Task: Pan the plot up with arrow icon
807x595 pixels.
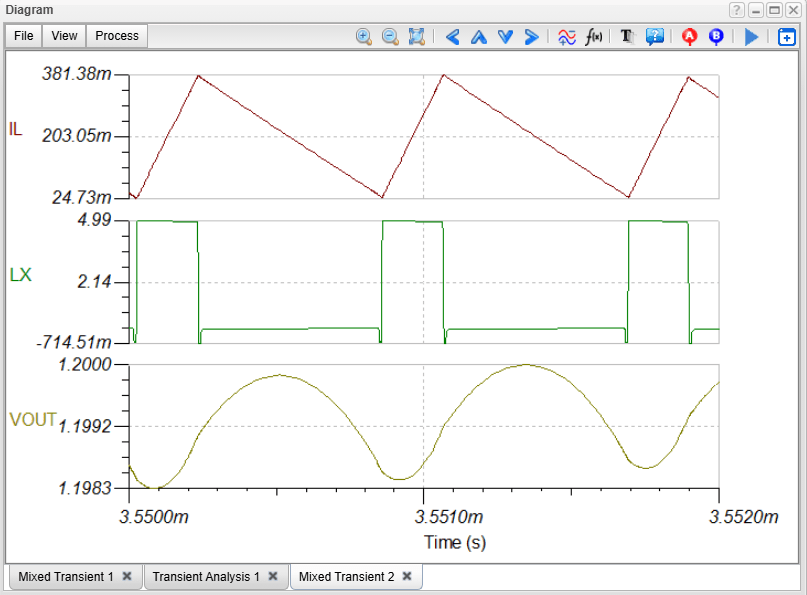Action: click(x=478, y=37)
